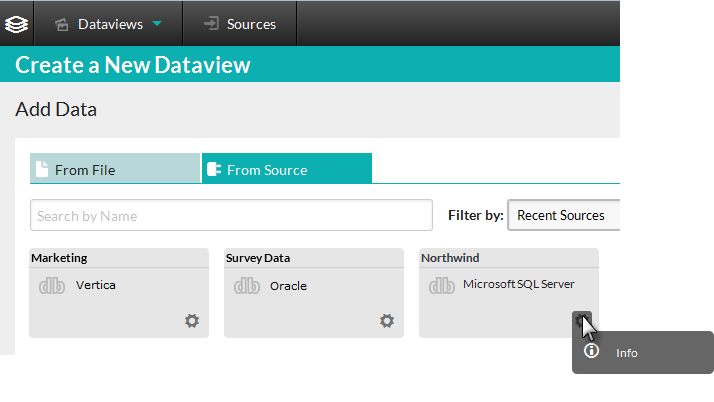Screen dimensions: 714x402
Task: Click the file icon on From File tab
Action: (42, 169)
